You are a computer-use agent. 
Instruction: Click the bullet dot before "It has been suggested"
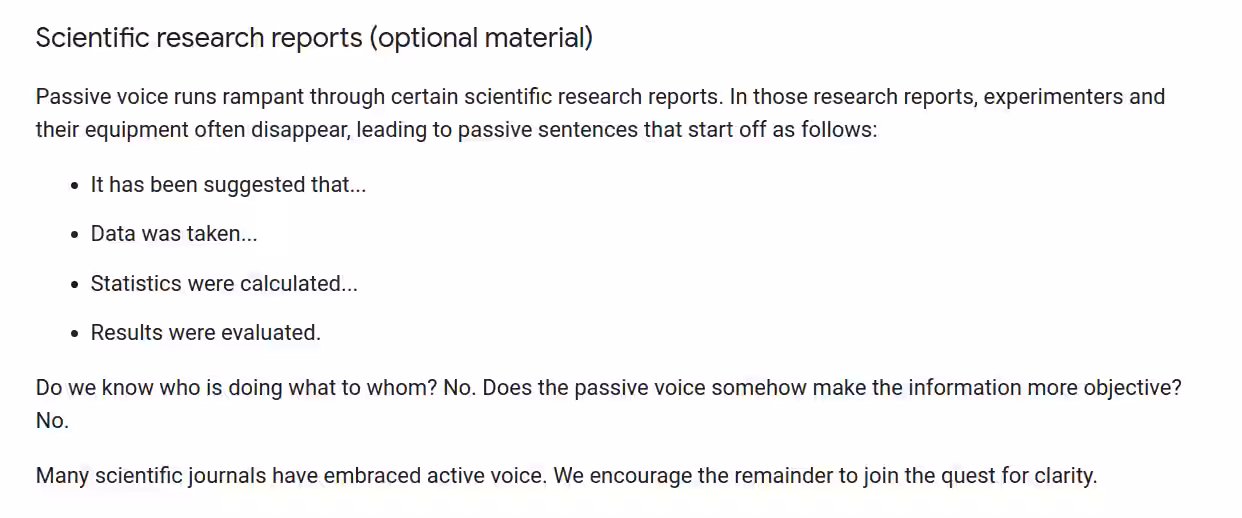tap(75, 186)
